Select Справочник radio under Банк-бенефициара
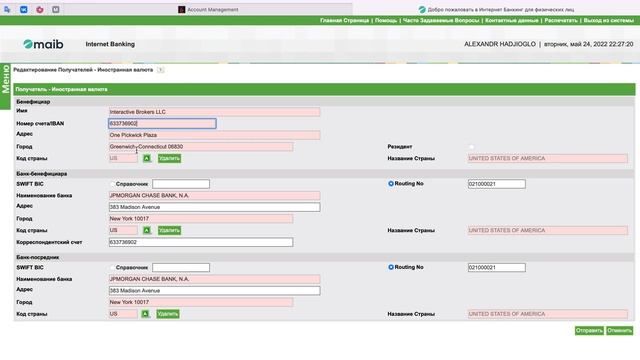 [x=112, y=184]
